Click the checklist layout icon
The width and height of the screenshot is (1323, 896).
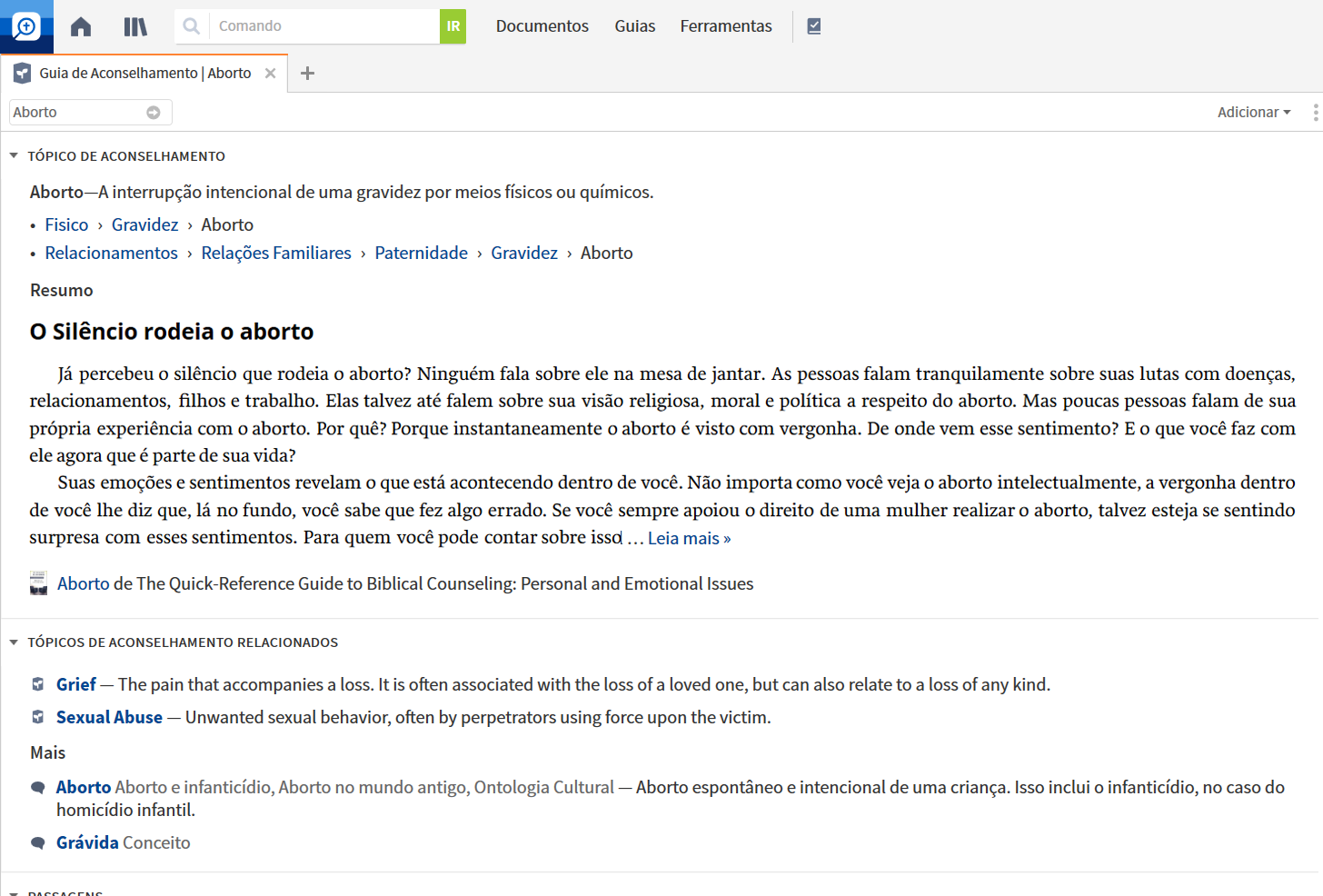tap(814, 26)
